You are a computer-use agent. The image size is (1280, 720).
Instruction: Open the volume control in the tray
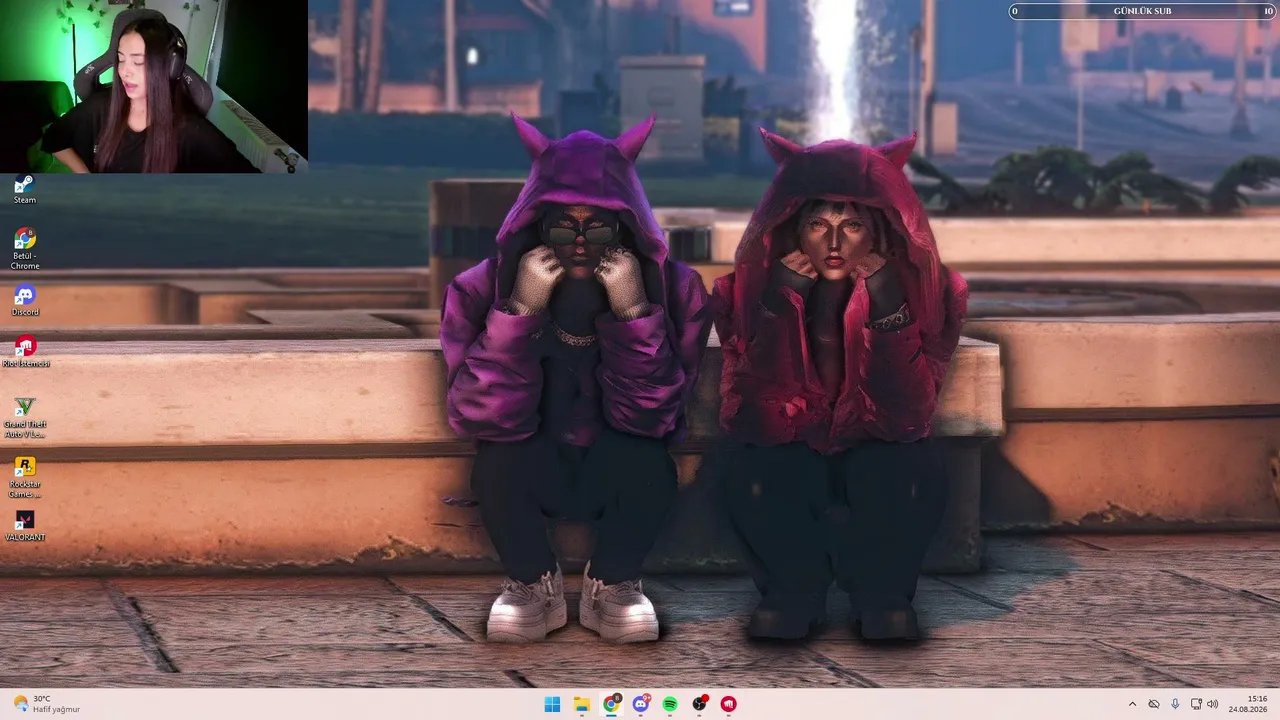click(x=1213, y=704)
